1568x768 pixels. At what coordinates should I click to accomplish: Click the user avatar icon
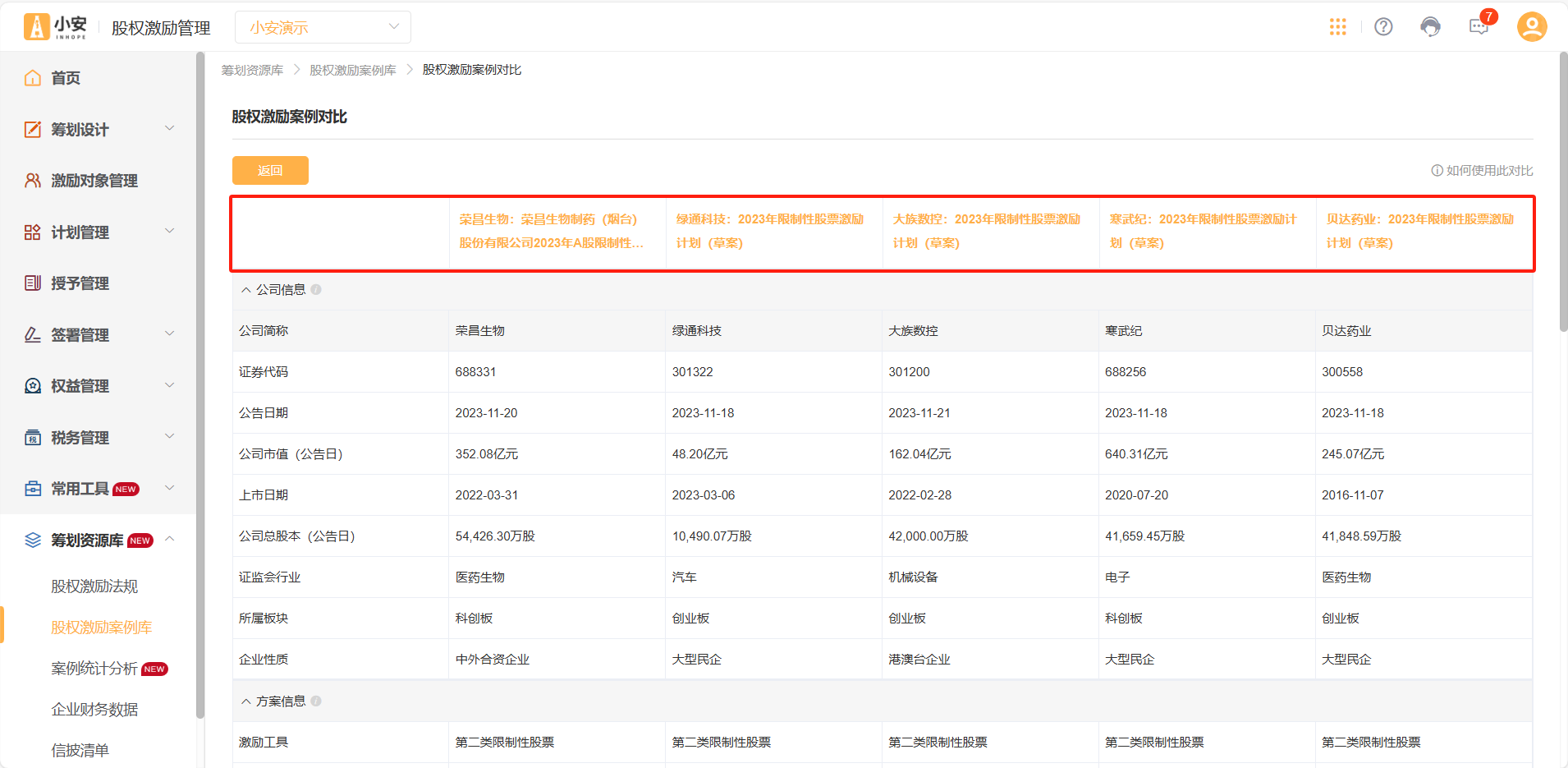click(x=1532, y=26)
